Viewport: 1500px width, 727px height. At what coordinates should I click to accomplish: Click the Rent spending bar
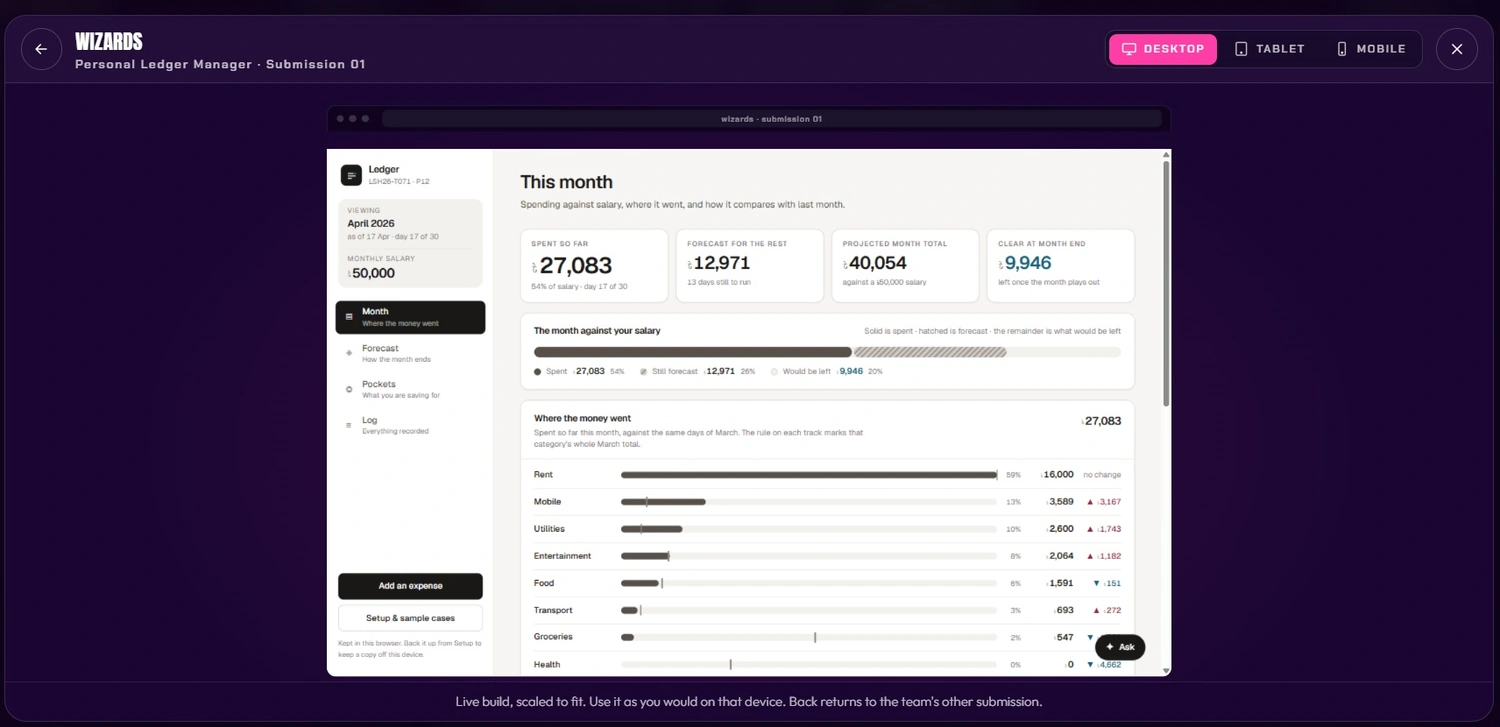pos(809,475)
